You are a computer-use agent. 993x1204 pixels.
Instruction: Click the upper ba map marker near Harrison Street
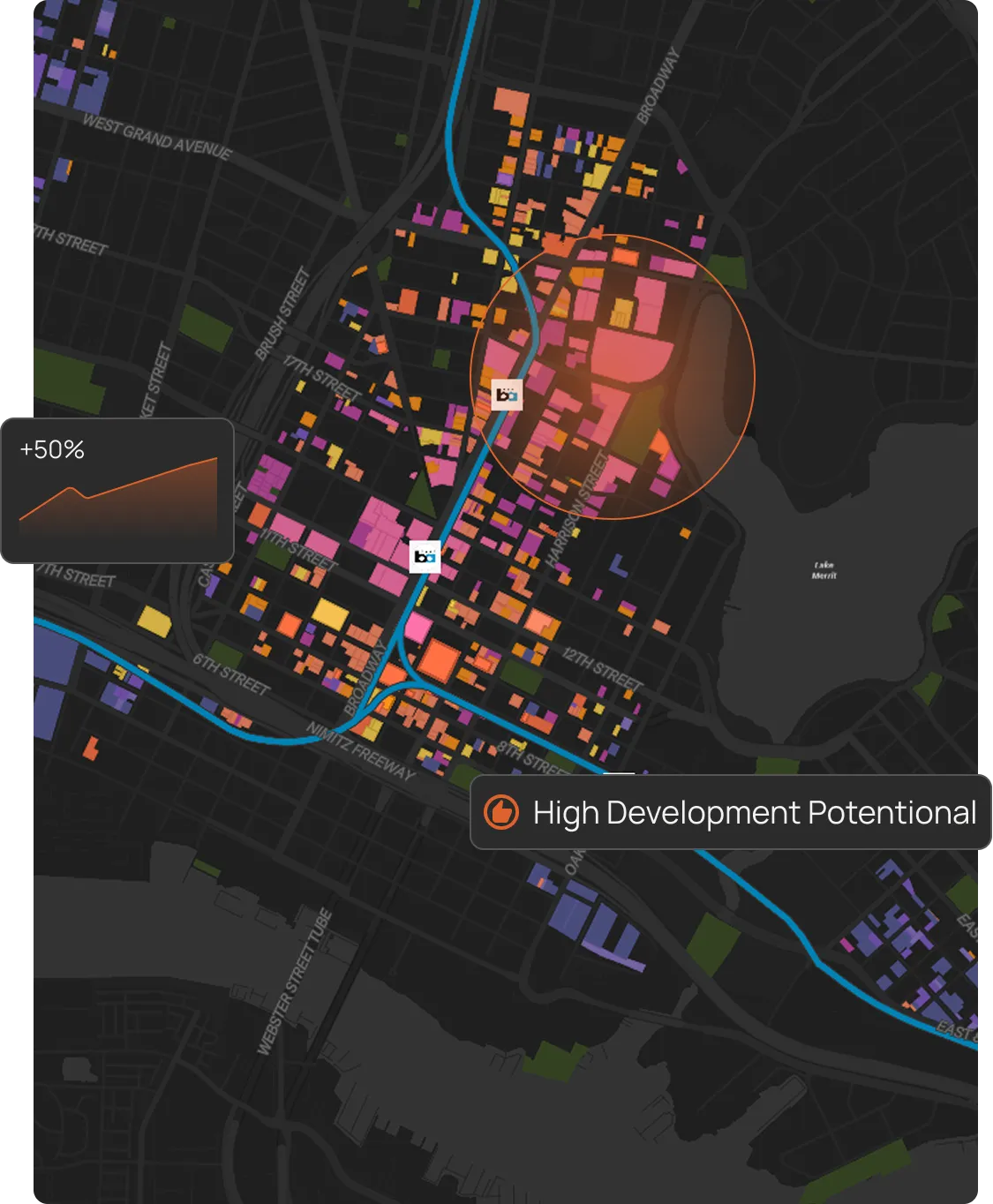[507, 394]
